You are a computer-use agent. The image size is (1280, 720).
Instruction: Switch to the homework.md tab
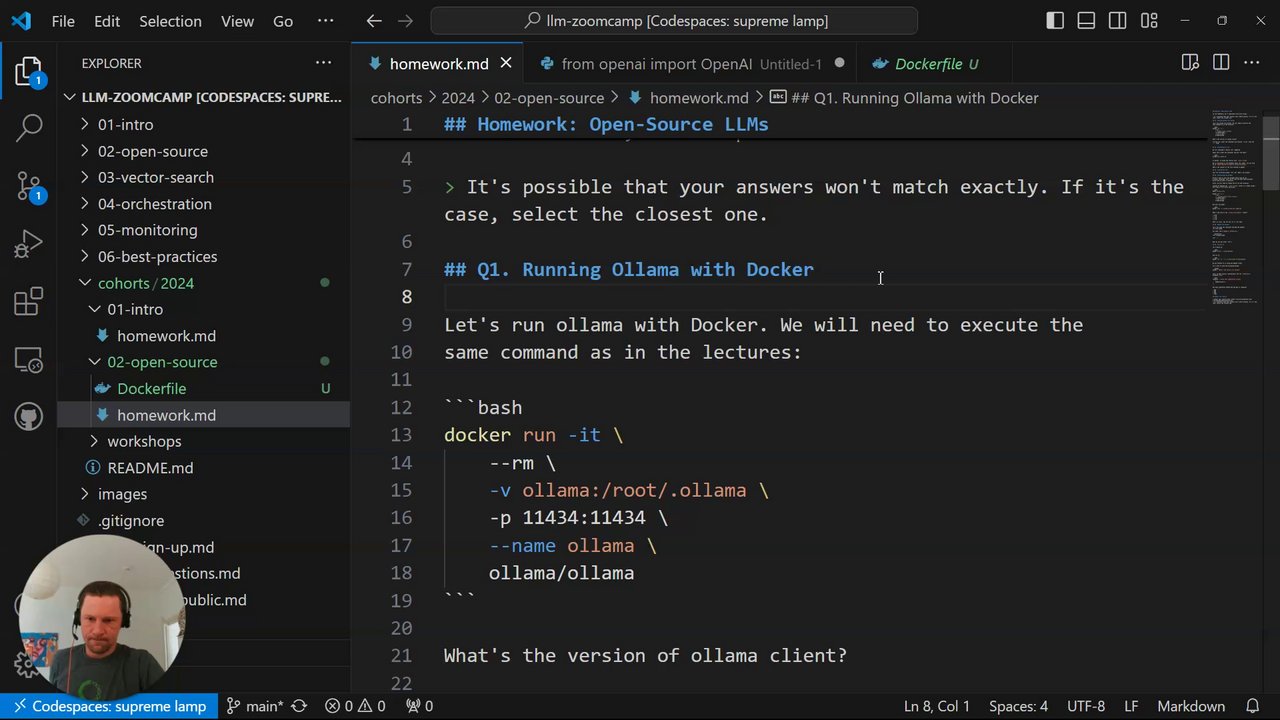[438, 63]
